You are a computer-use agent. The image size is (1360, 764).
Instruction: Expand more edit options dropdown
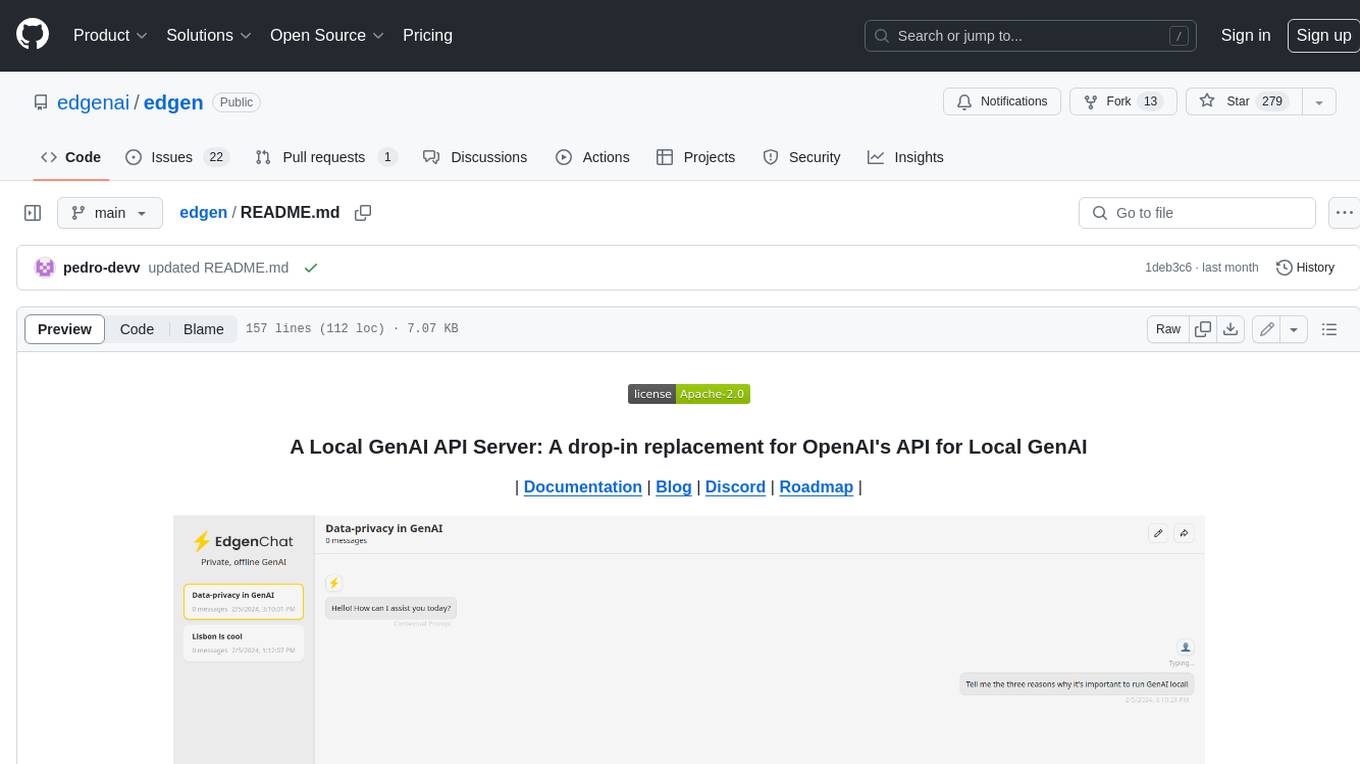click(1294, 329)
